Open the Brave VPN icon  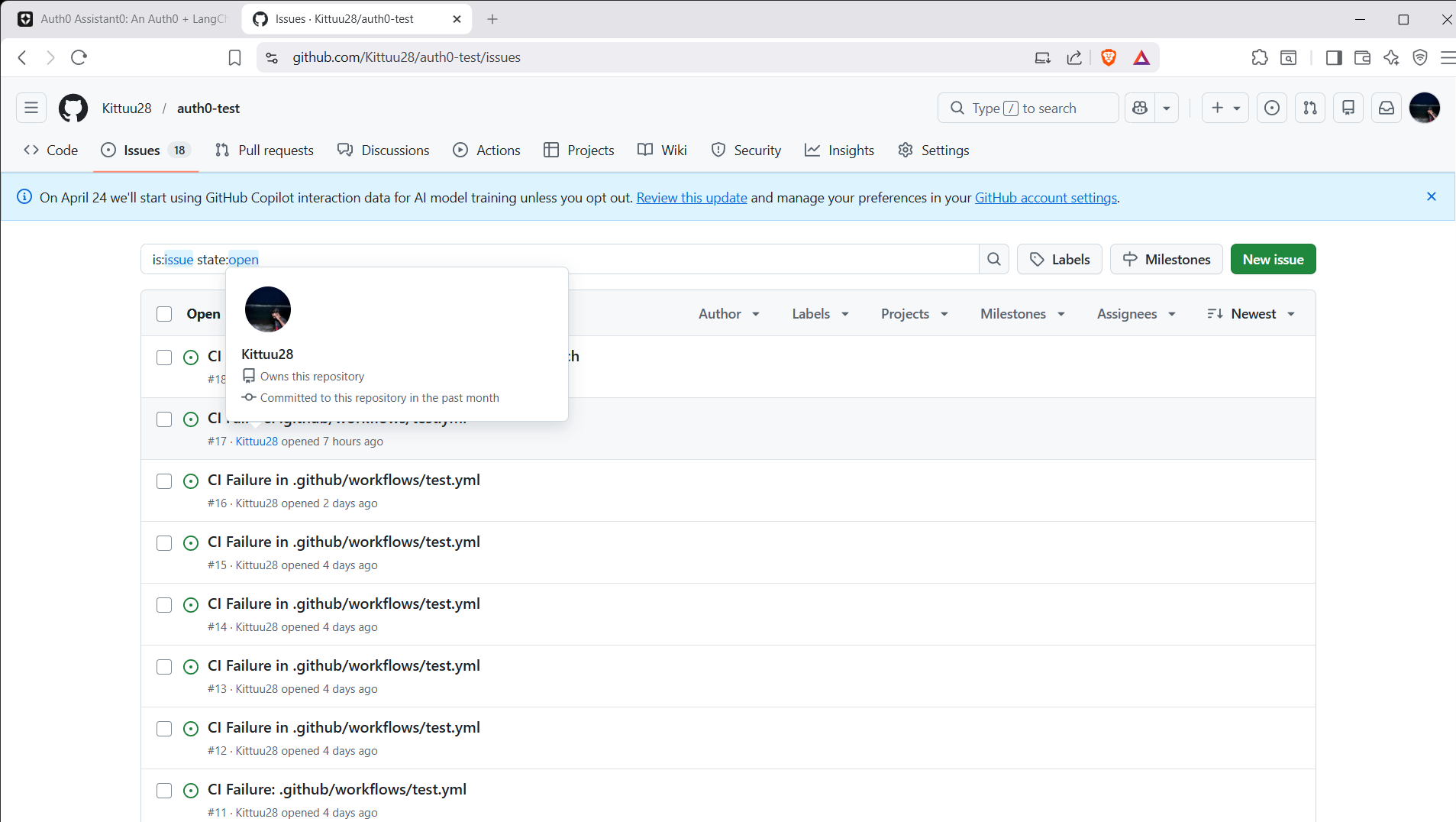(1420, 57)
